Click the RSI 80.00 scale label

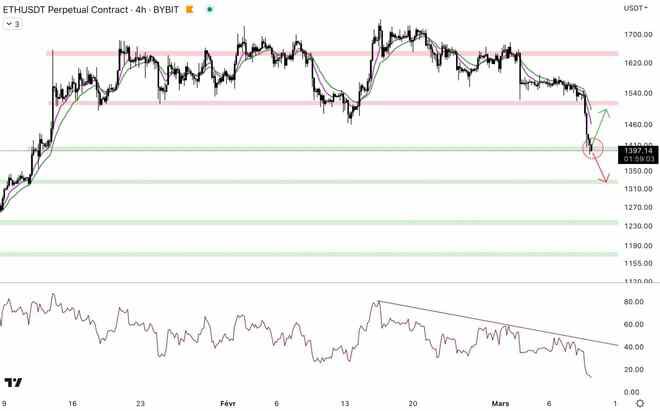(x=633, y=302)
